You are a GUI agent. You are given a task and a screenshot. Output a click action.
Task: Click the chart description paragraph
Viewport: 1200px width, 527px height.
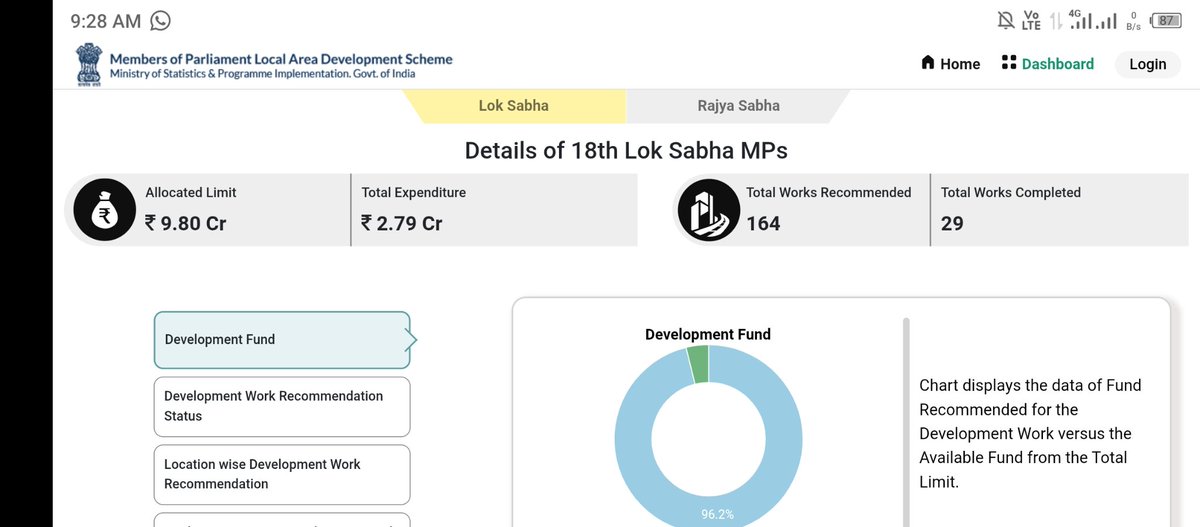[1030, 433]
